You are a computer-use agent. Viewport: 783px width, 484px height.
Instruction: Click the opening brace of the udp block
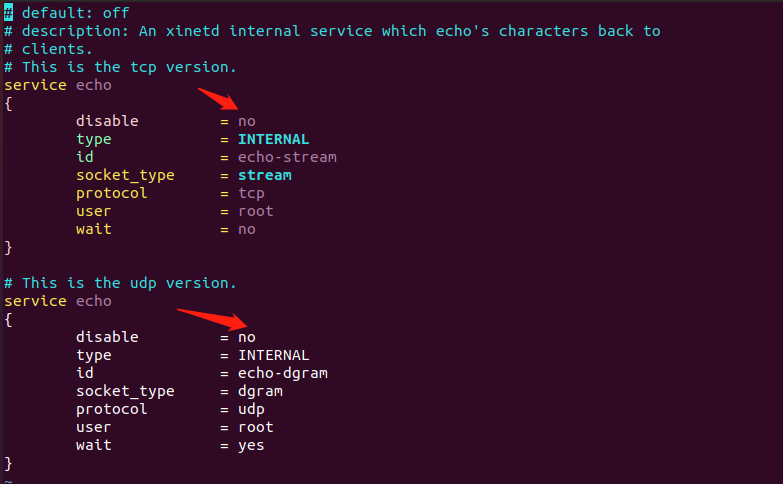pos(9,319)
